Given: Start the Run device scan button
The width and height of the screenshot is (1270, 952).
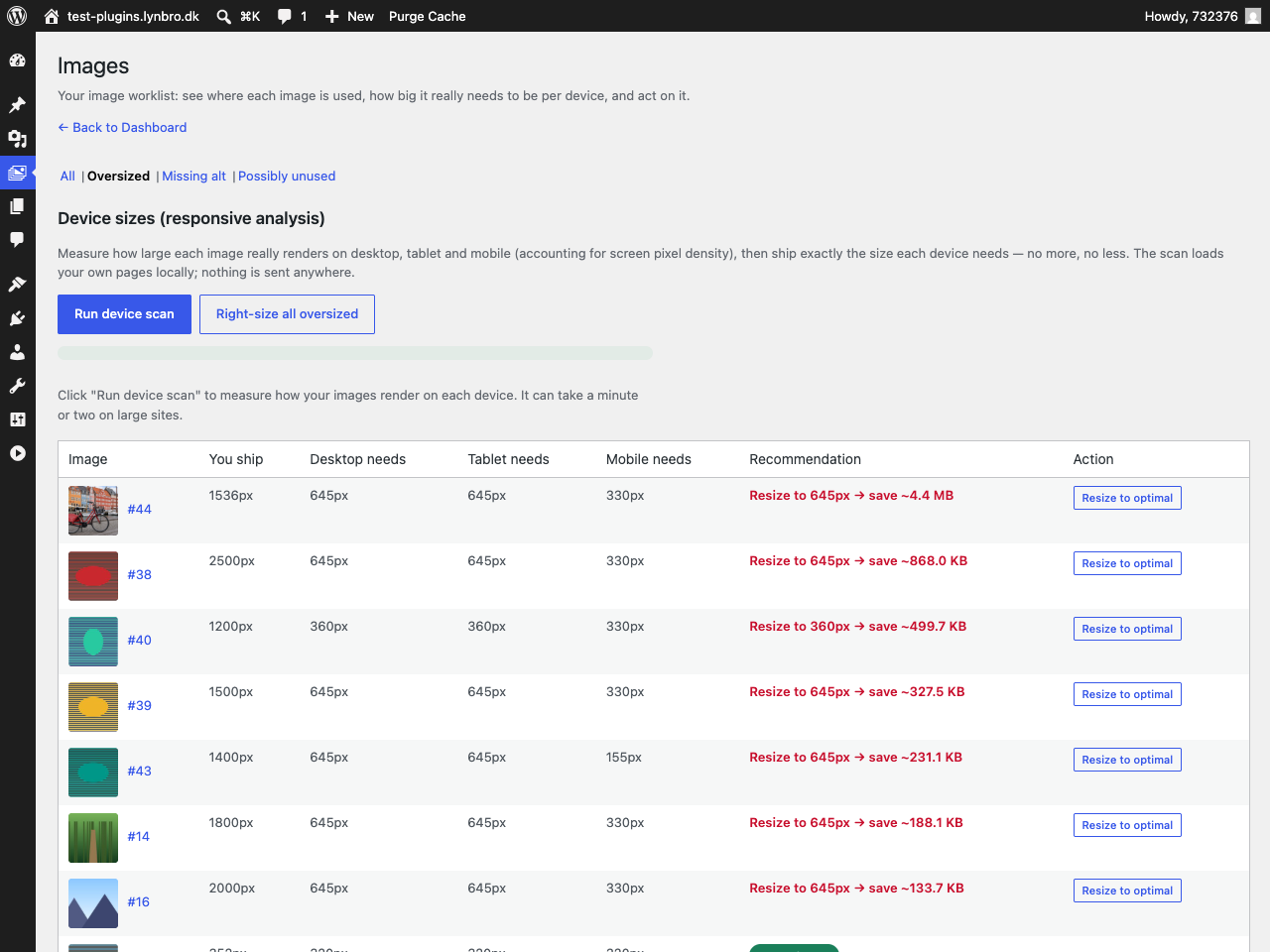Looking at the screenshot, I should click(x=124, y=314).
